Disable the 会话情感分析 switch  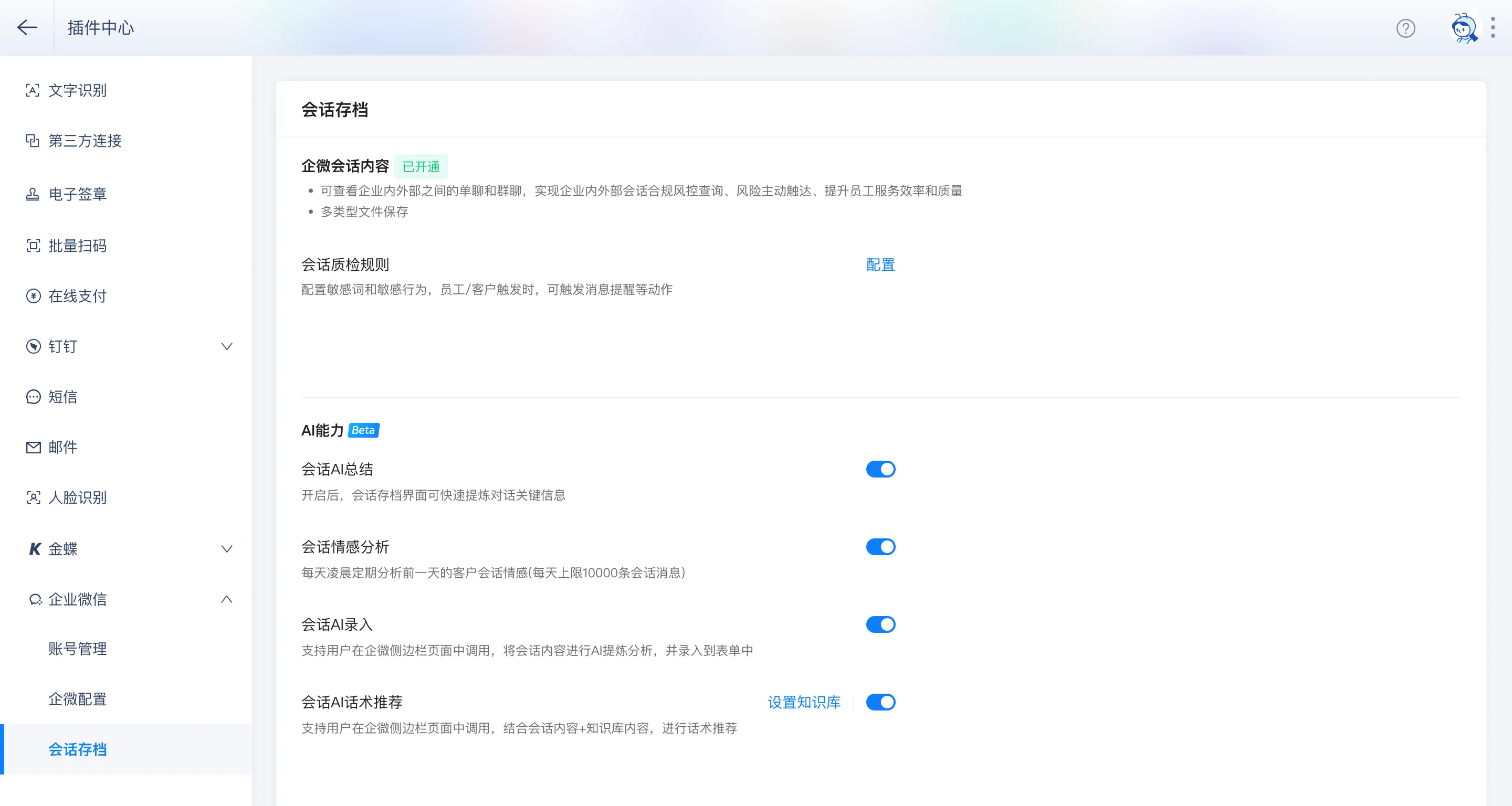coord(880,547)
